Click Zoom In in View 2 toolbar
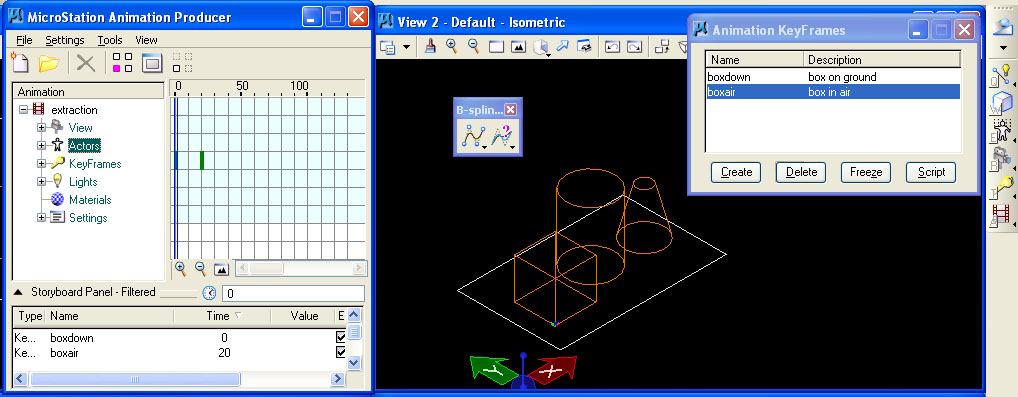The height and width of the screenshot is (397, 1018). [x=451, y=46]
